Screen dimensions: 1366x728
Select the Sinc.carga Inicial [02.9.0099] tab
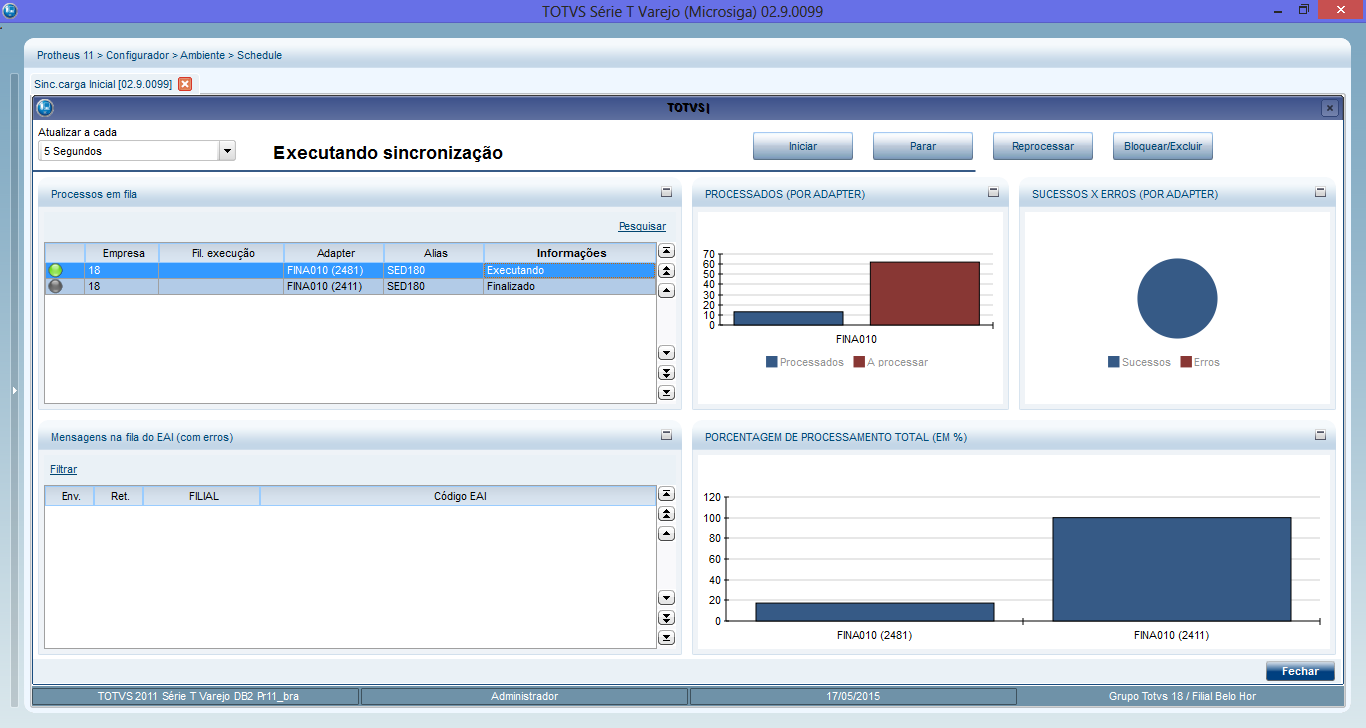tap(103, 84)
